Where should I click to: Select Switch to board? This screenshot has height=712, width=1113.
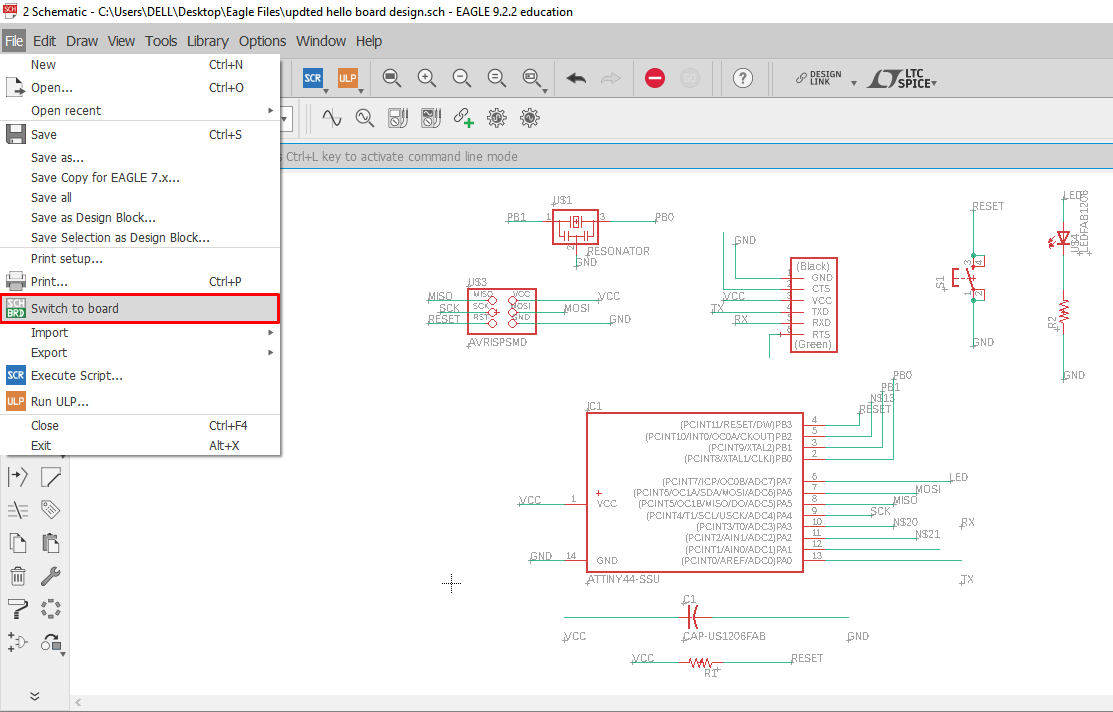141,308
